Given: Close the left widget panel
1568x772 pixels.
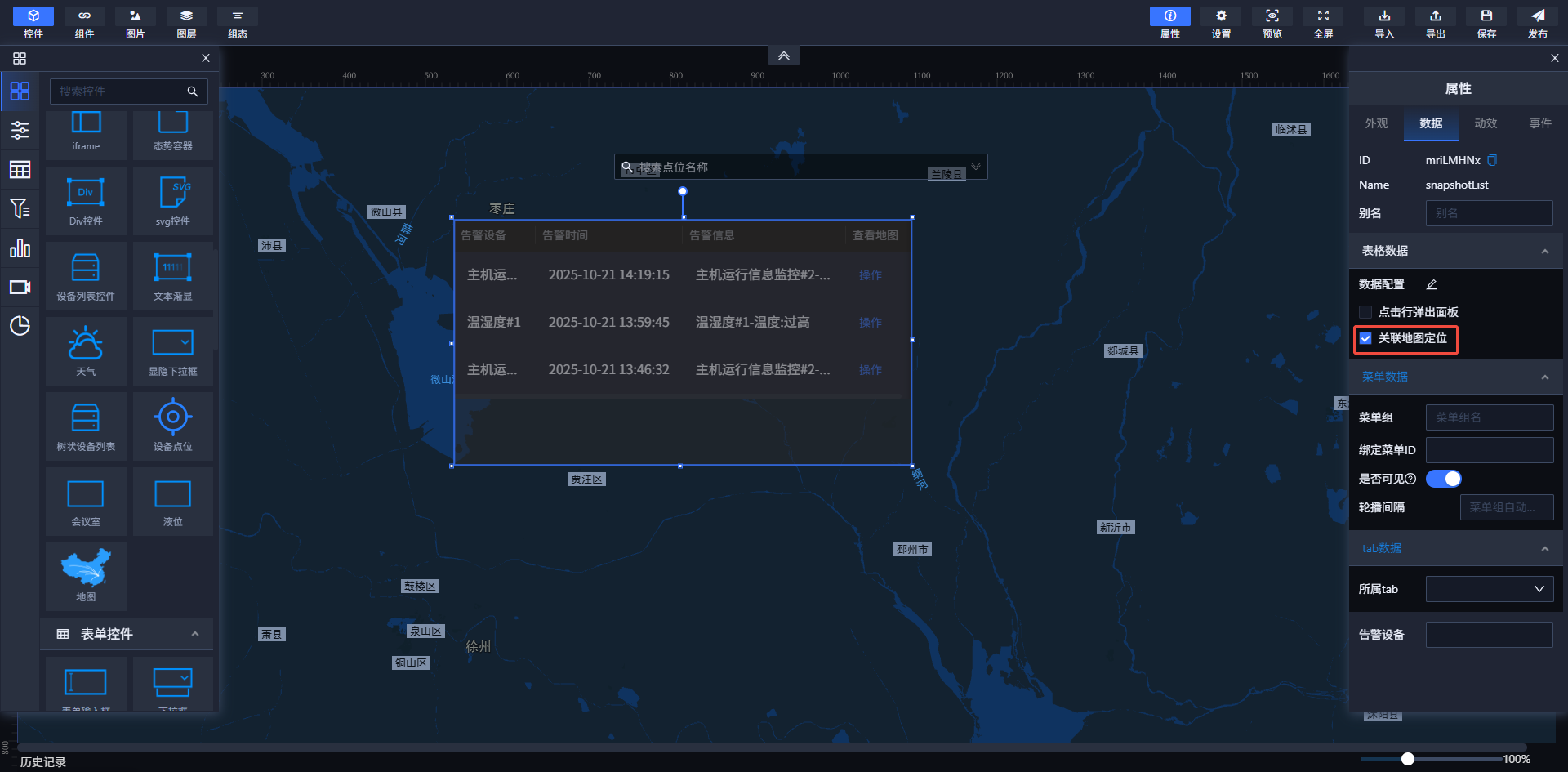Looking at the screenshot, I should (x=206, y=58).
